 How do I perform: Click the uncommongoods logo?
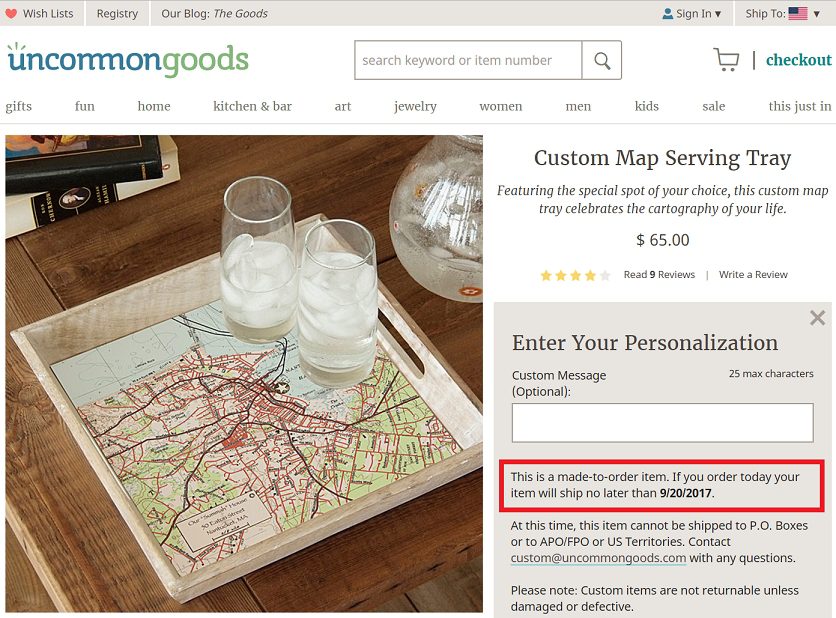coord(128,60)
